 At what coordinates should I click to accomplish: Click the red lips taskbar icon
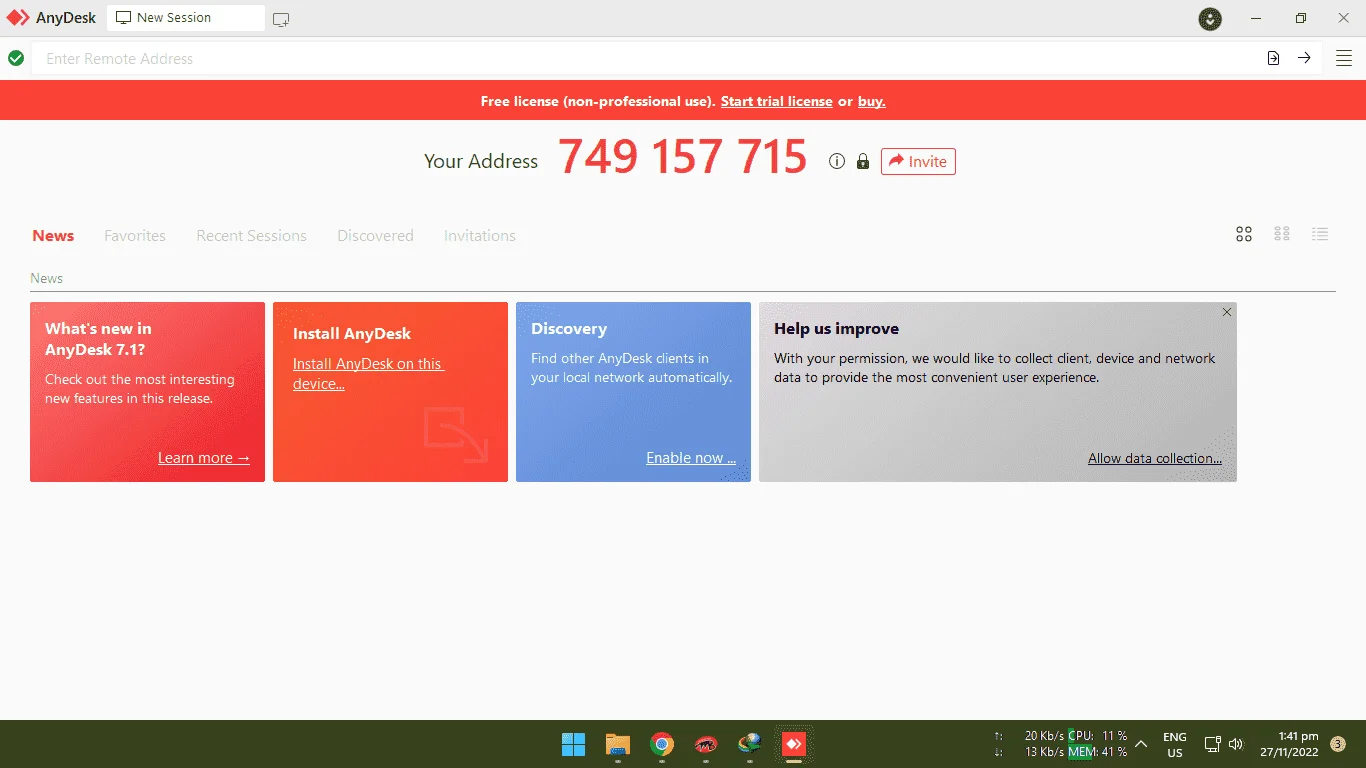pyautogui.click(x=706, y=744)
